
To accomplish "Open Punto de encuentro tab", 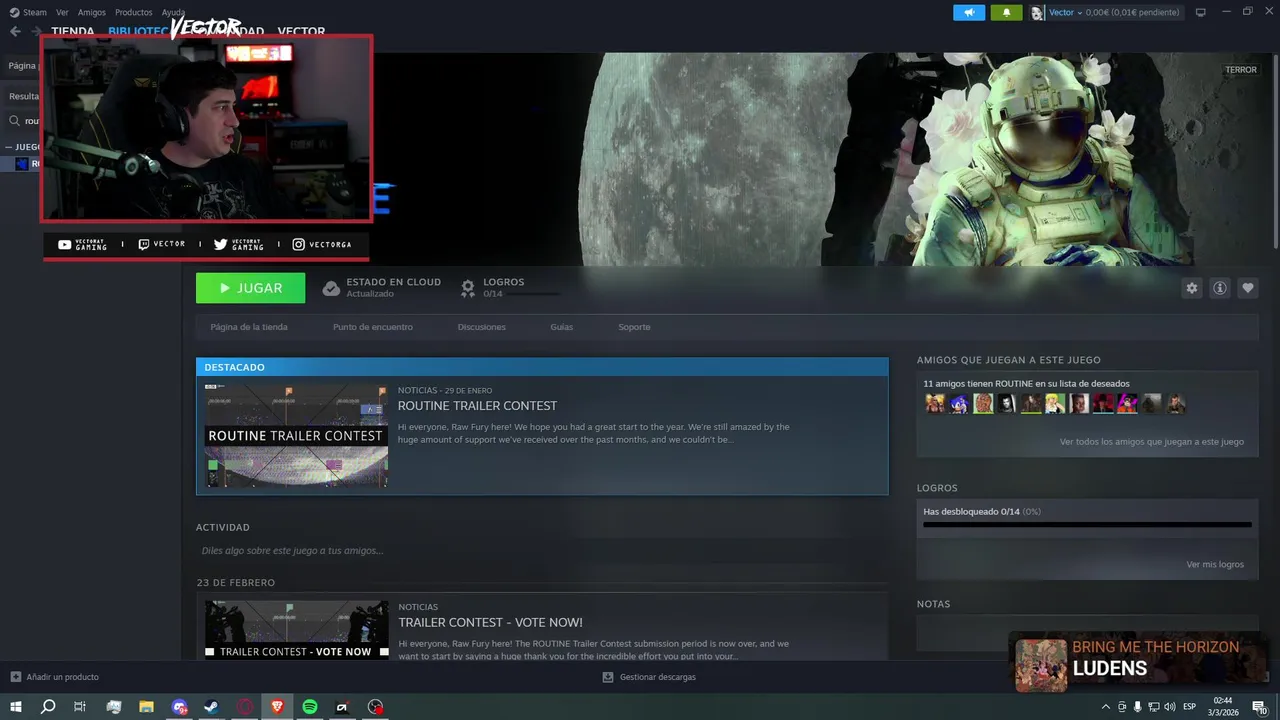I will click(372, 327).
